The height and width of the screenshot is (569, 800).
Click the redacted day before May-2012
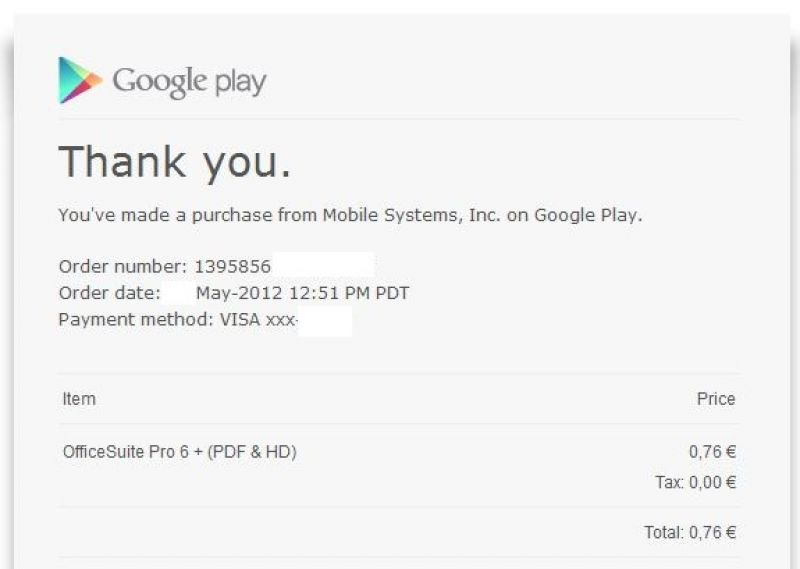[179, 293]
